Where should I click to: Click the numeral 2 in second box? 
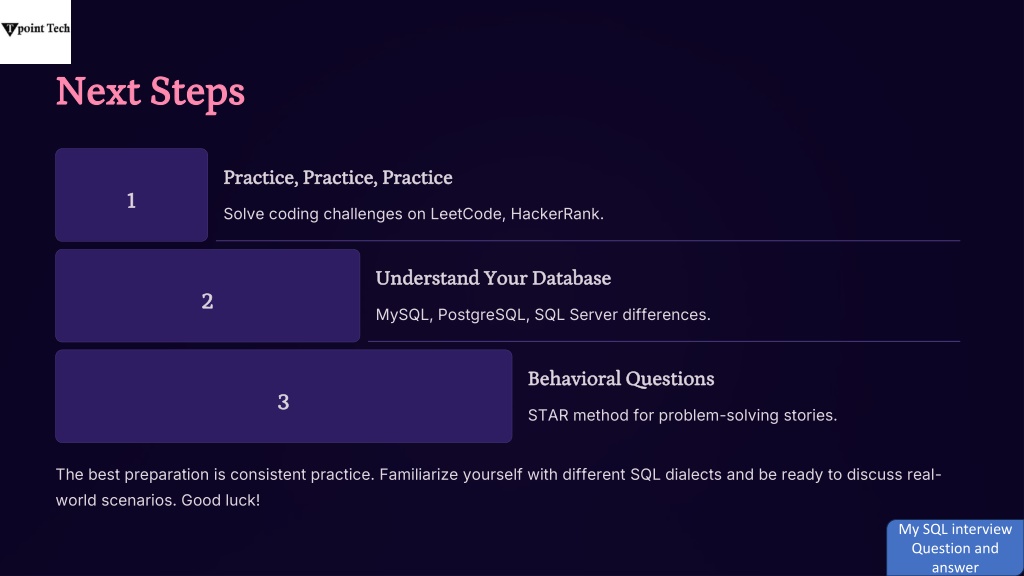[x=207, y=301]
